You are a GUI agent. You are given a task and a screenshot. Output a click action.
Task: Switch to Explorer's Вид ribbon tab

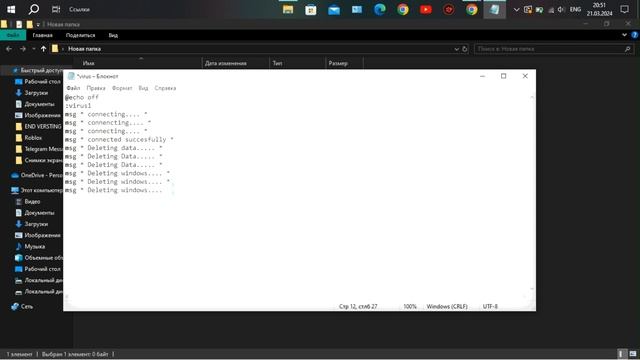pos(113,36)
